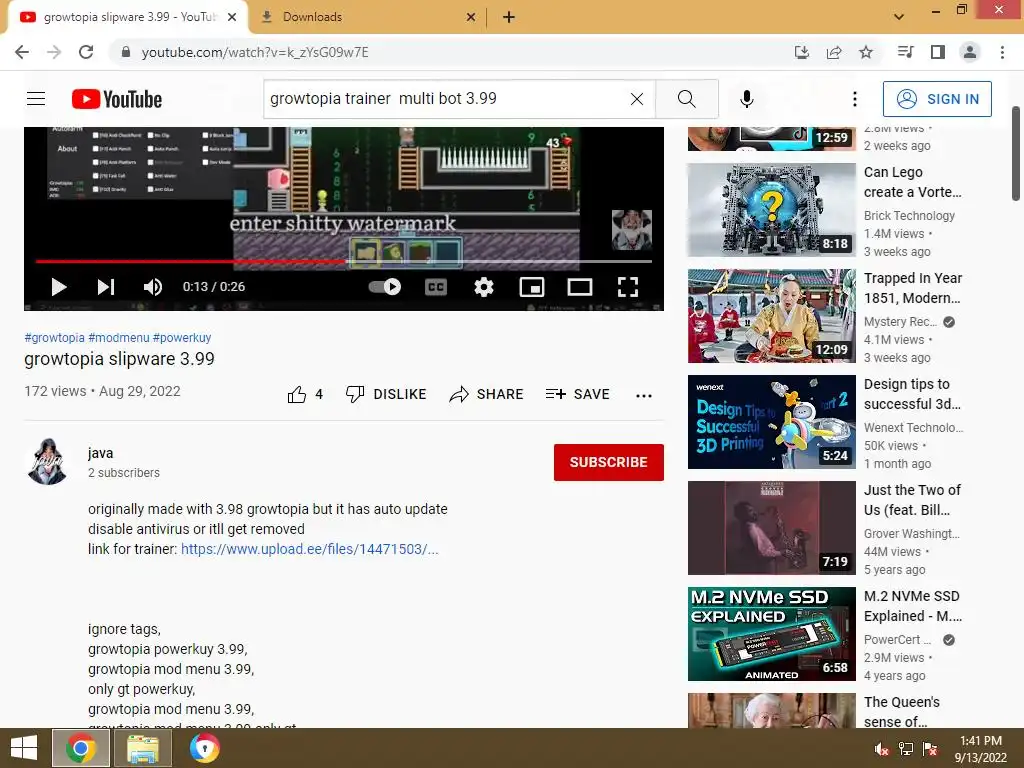
Task: Click the share page icon in address bar
Action: (x=834, y=52)
